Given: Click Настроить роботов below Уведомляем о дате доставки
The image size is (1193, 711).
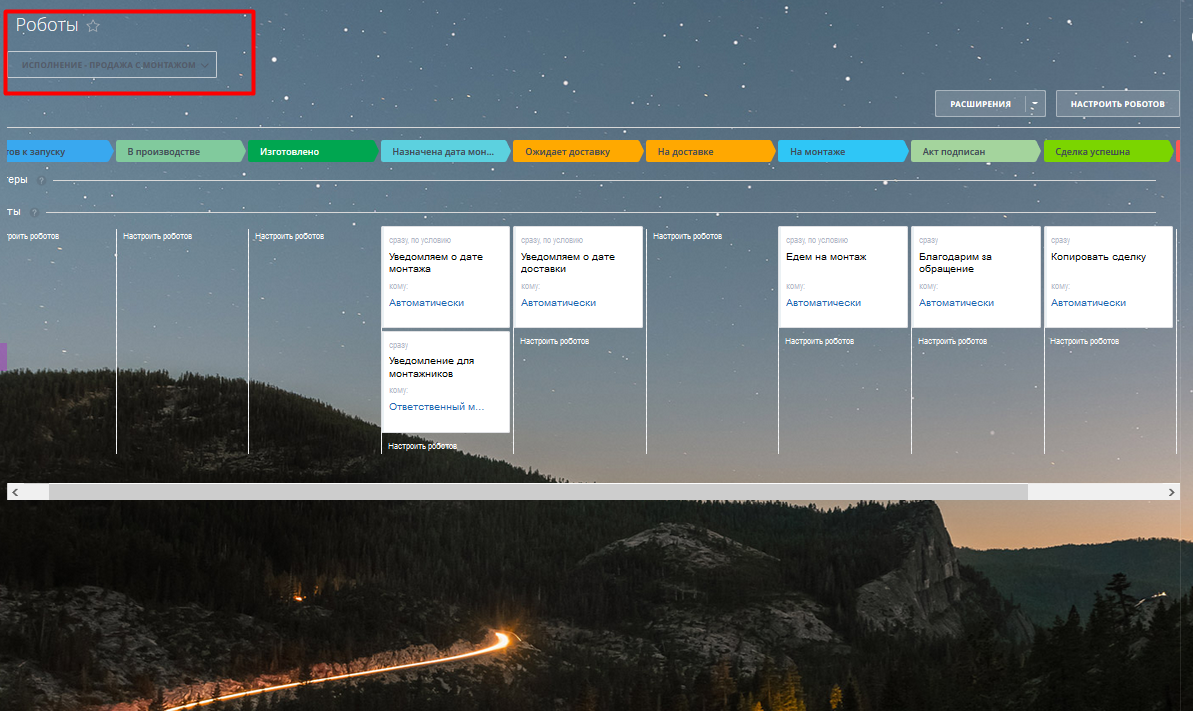Looking at the screenshot, I should coord(555,341).
